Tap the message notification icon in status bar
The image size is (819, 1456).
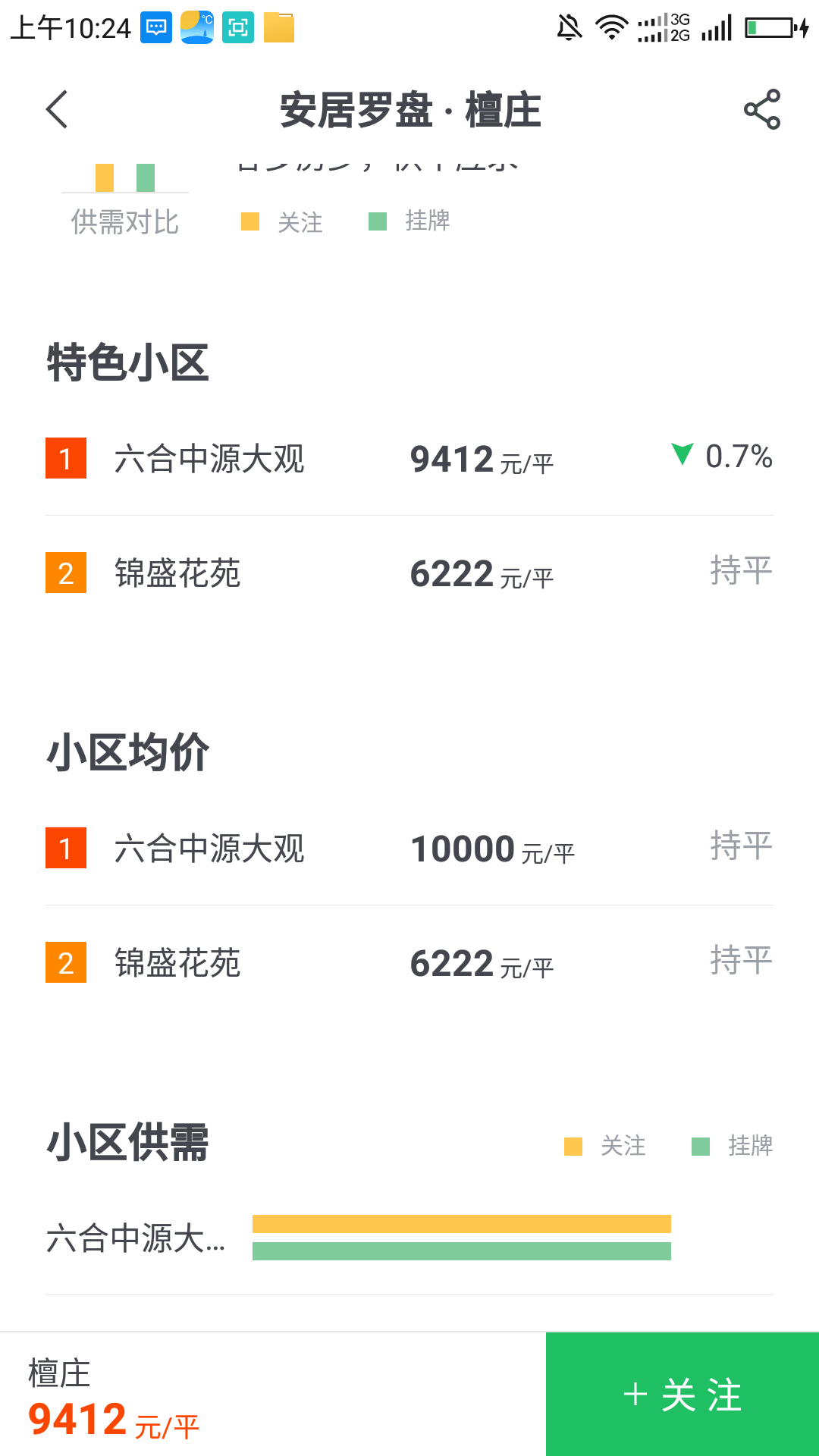click(x=156, y=28)
